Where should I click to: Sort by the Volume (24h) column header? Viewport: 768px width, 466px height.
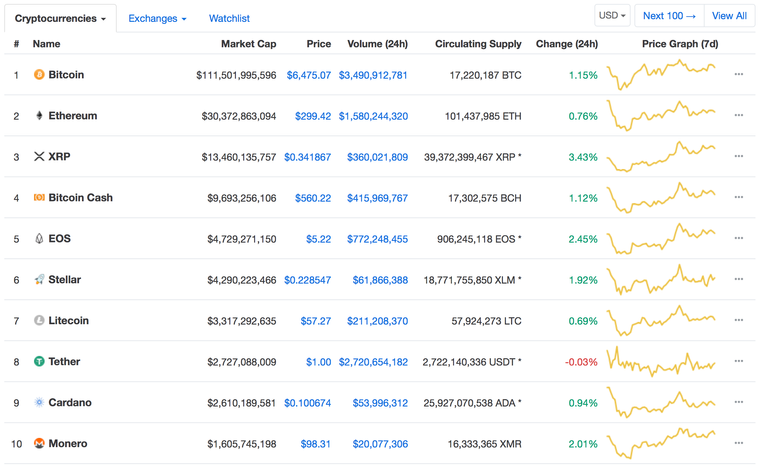pyautogui.click(x=378, y=44)
